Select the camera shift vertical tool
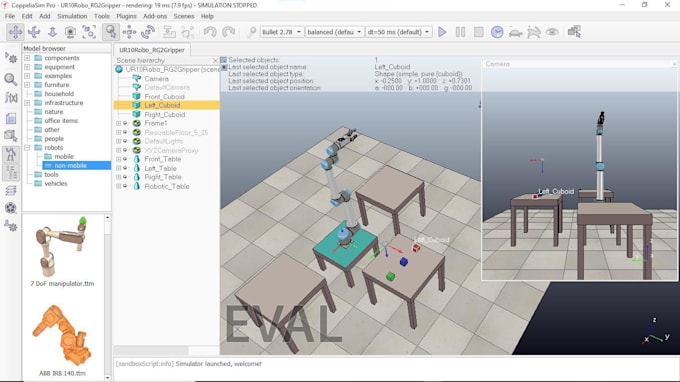Image resolution: width=680 pixels, height=382 pixels. [x=52, y=32]
